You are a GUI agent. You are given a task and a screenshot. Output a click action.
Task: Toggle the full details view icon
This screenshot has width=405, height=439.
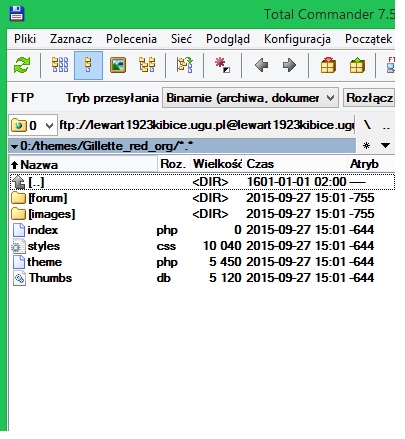pyautogui.click(x=88, y=65)
